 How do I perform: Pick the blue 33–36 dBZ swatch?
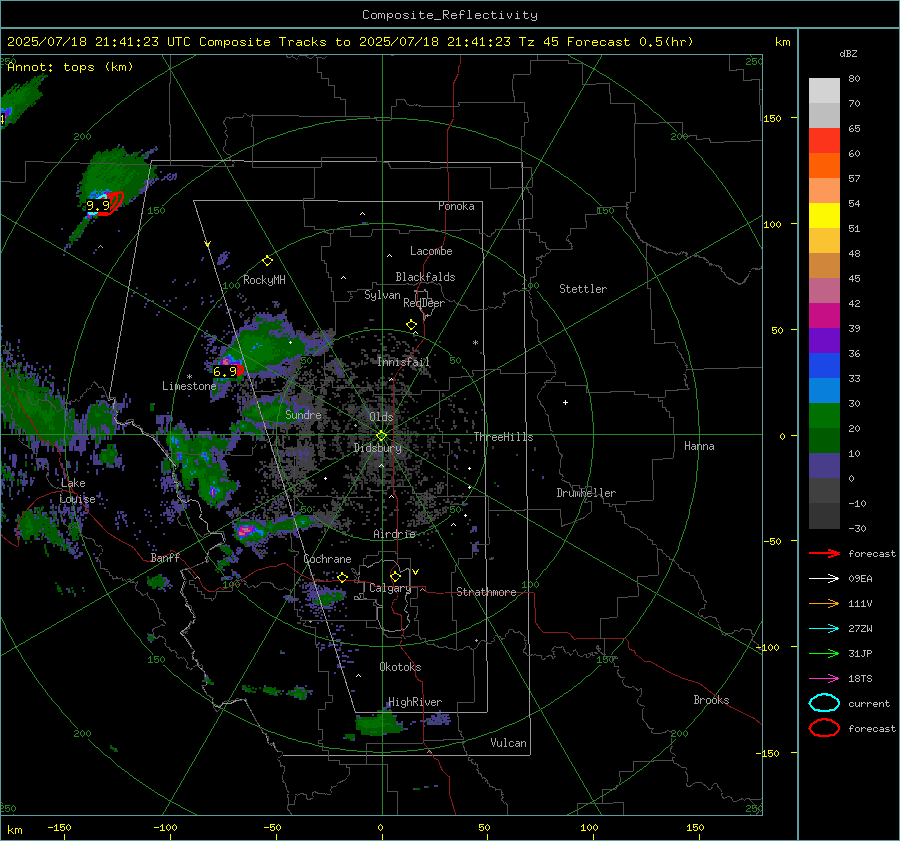point(824,366)
